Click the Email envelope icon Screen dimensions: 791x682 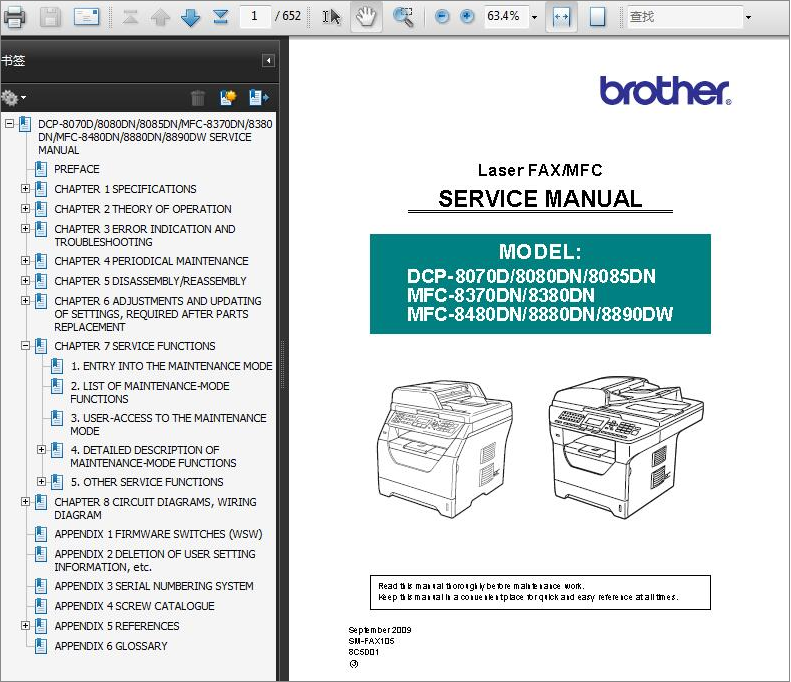(86, 17)
